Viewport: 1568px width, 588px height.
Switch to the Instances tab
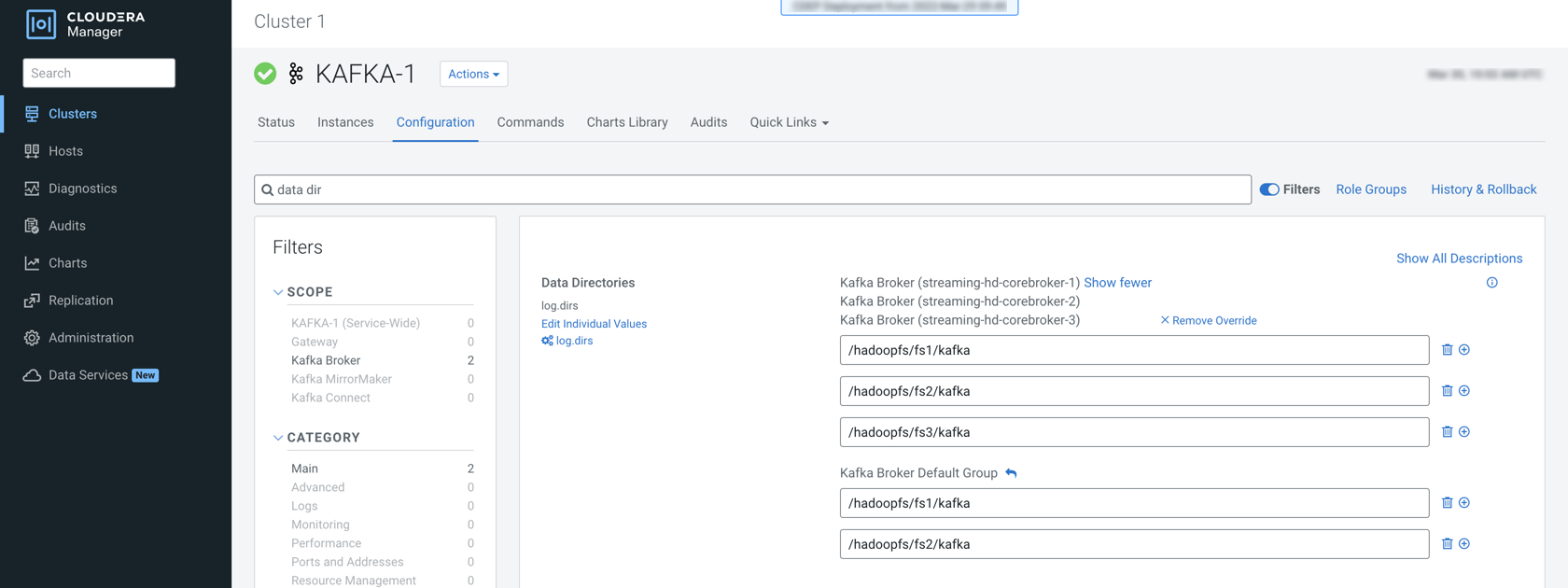click(x=345, y=122)
